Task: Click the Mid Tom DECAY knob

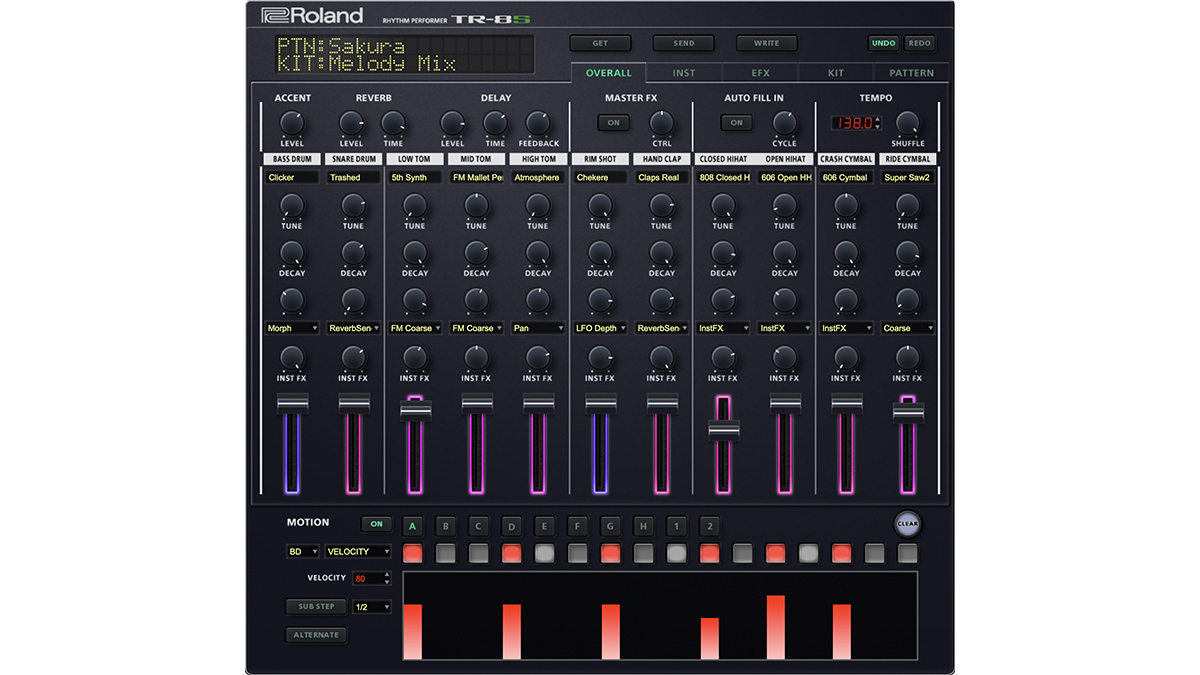Action: 477,253
